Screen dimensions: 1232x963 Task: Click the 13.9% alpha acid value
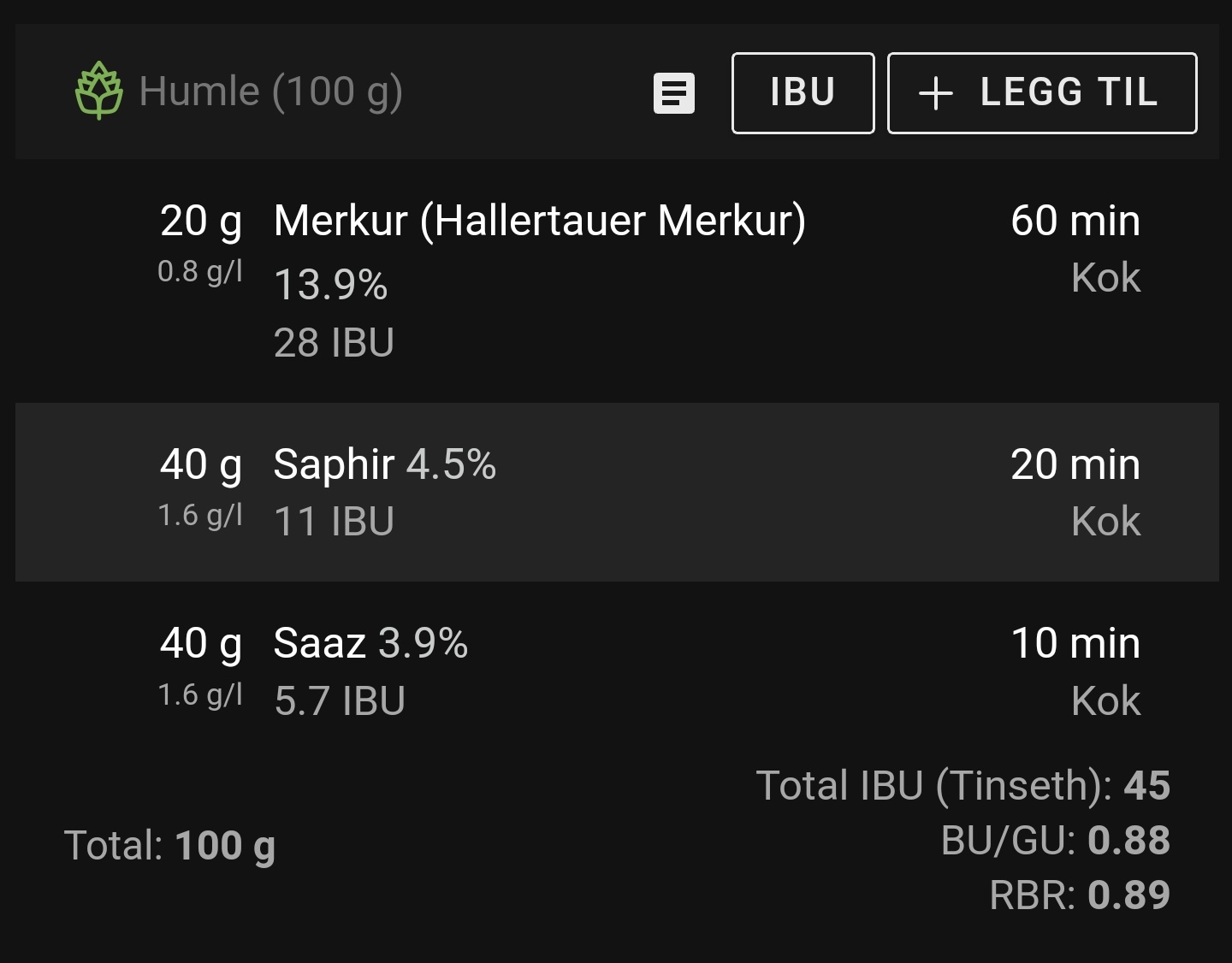pos(330,285)
